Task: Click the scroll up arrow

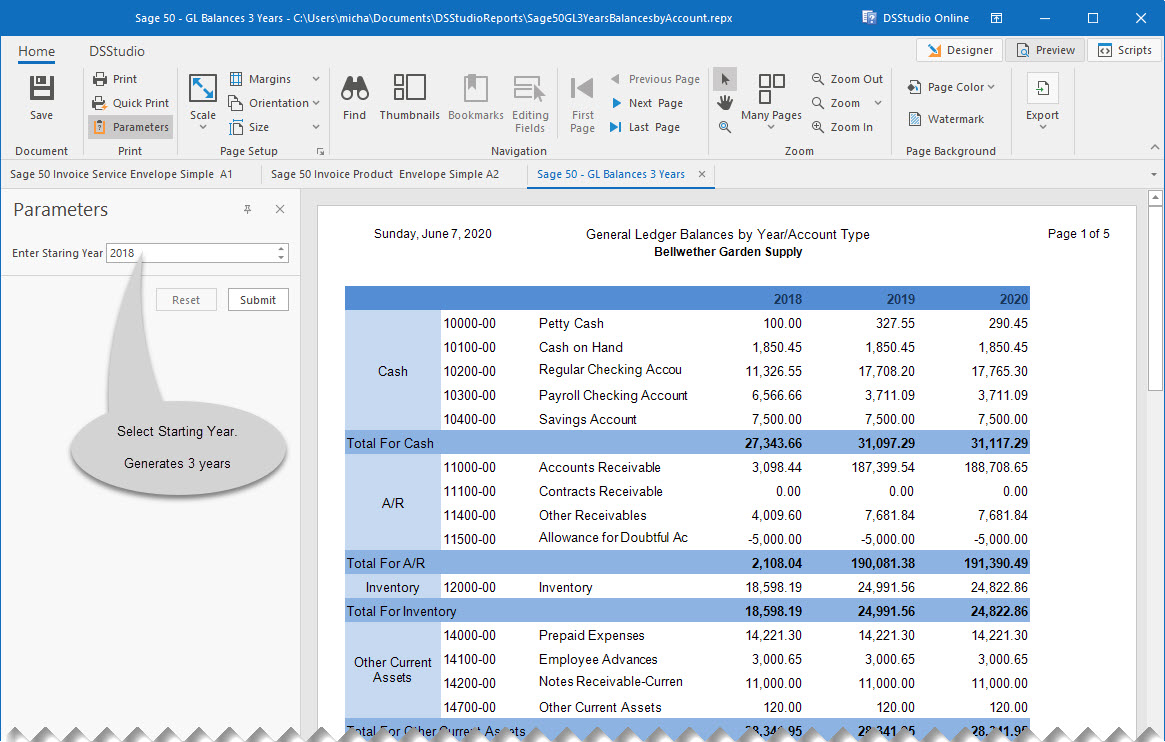Action: coord(1155,198)
